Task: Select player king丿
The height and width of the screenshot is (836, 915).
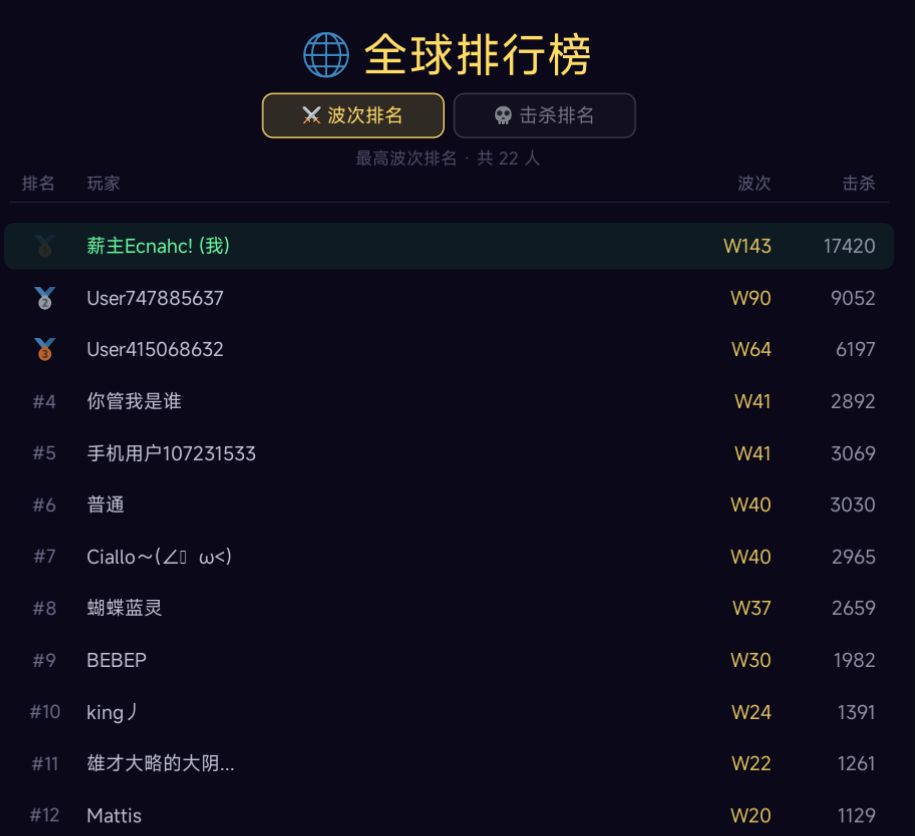Action: pos(112,712)
